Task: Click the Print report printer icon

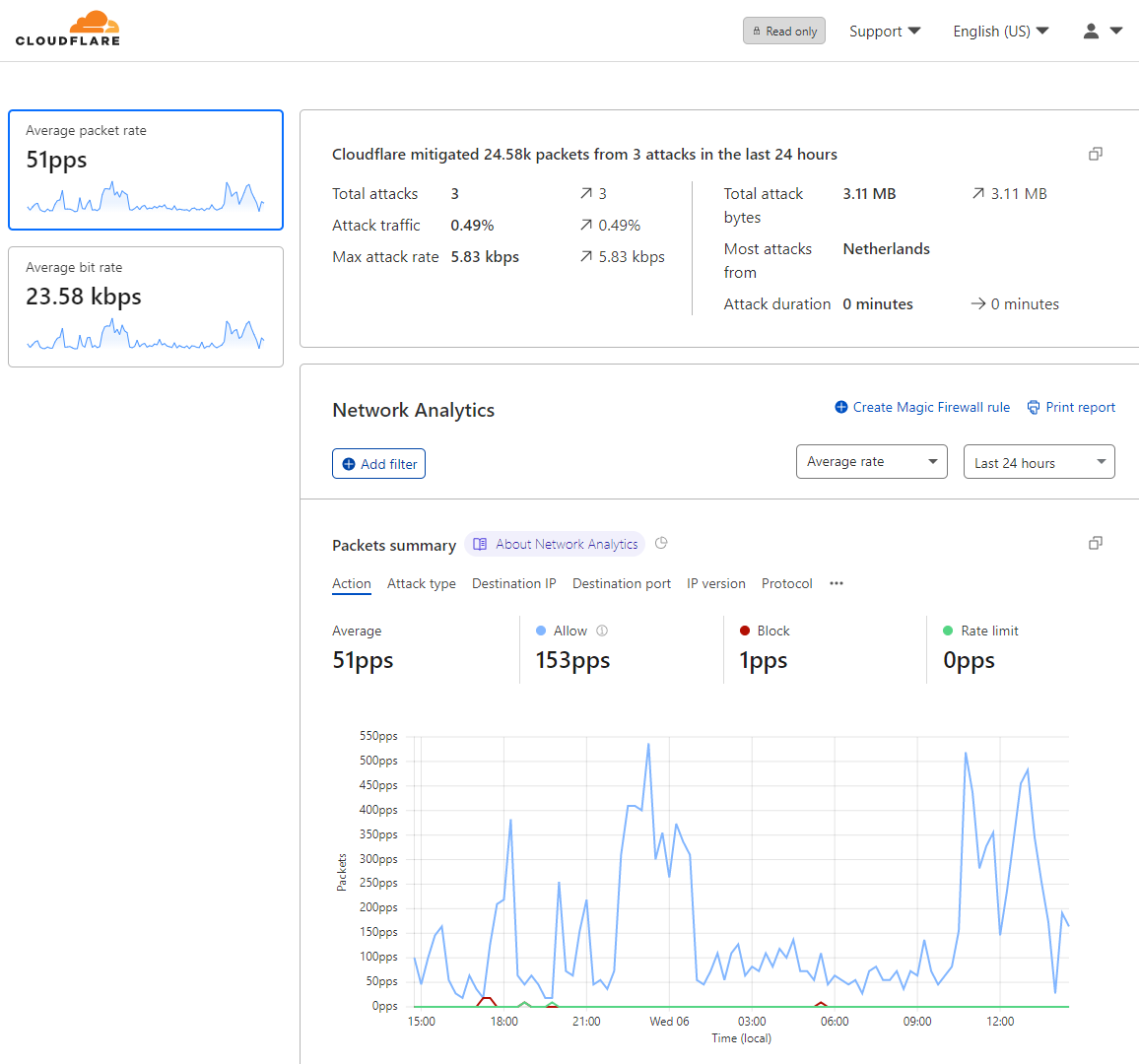Action: (x=1033, y=407)
